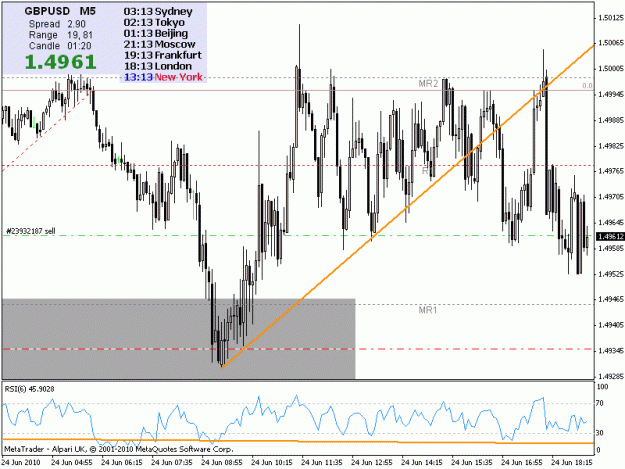The width and height of the screenshot is (625, 469).
Task: Click the RSI(6) 45.9028 indicator label
Action: 29,389
